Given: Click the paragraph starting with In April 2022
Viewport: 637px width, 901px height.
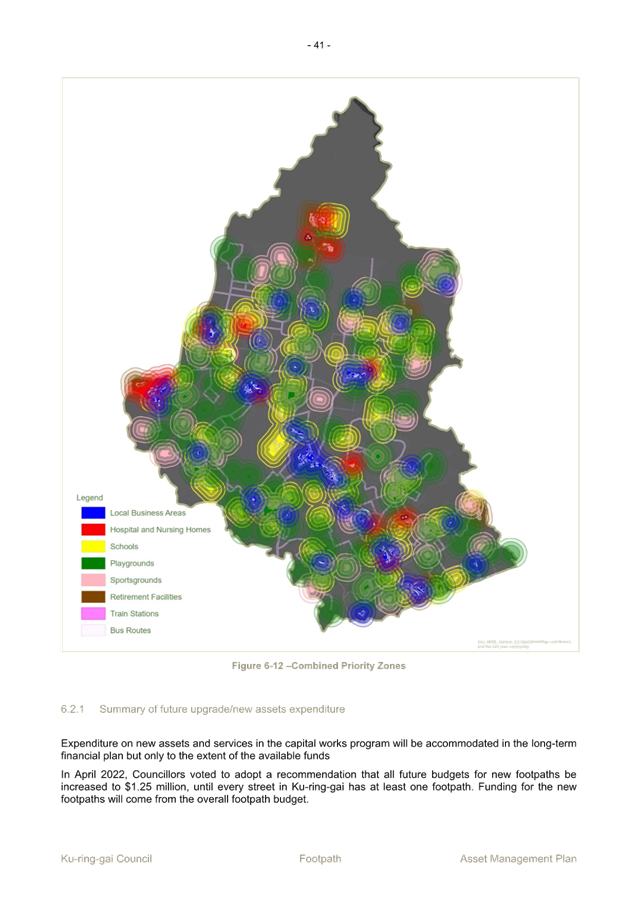Looking at the screenshot, I should click(x=318, y=787).
